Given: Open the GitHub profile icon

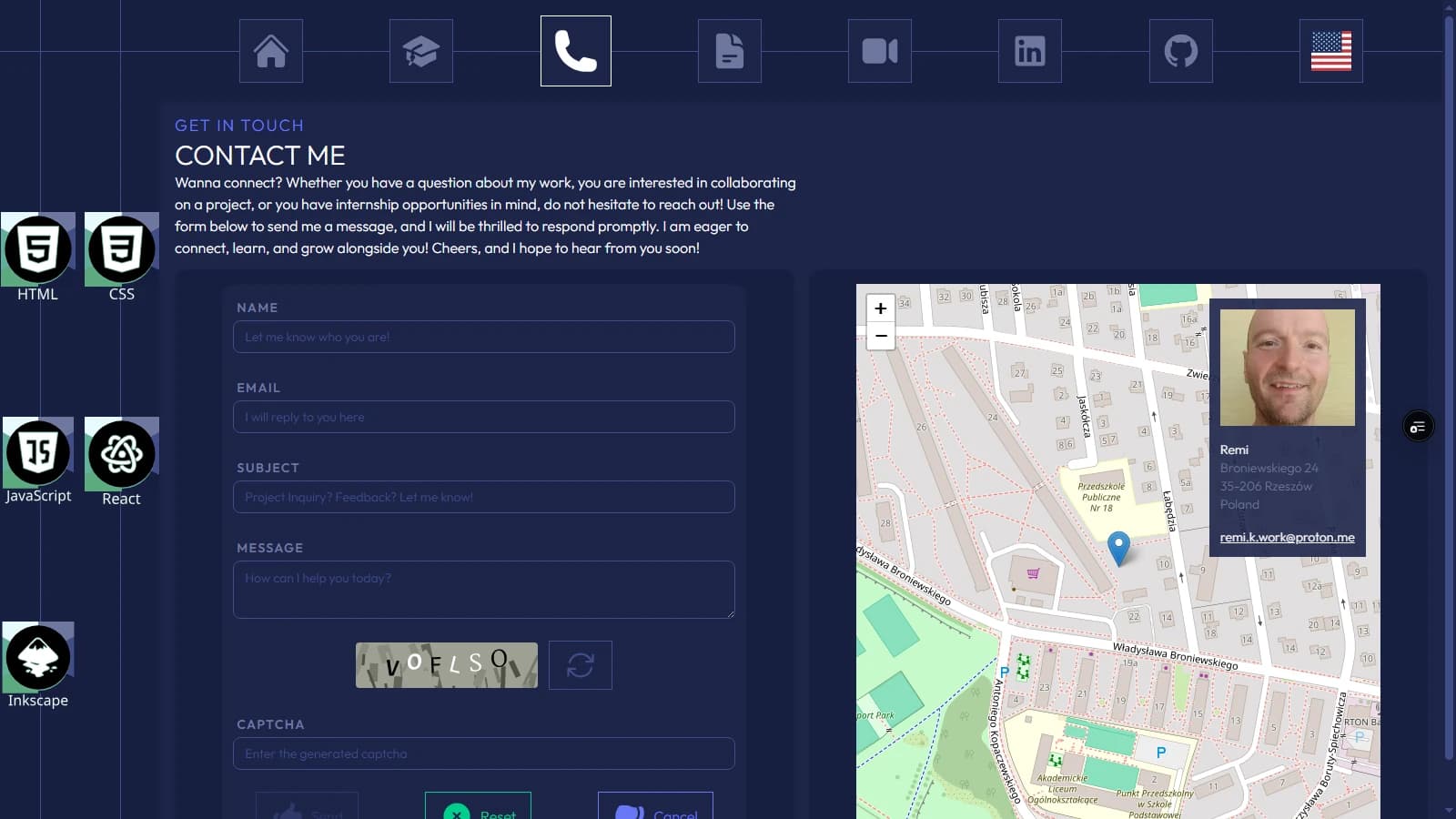Looking at the screenshot, I should tap(1181, 51).
